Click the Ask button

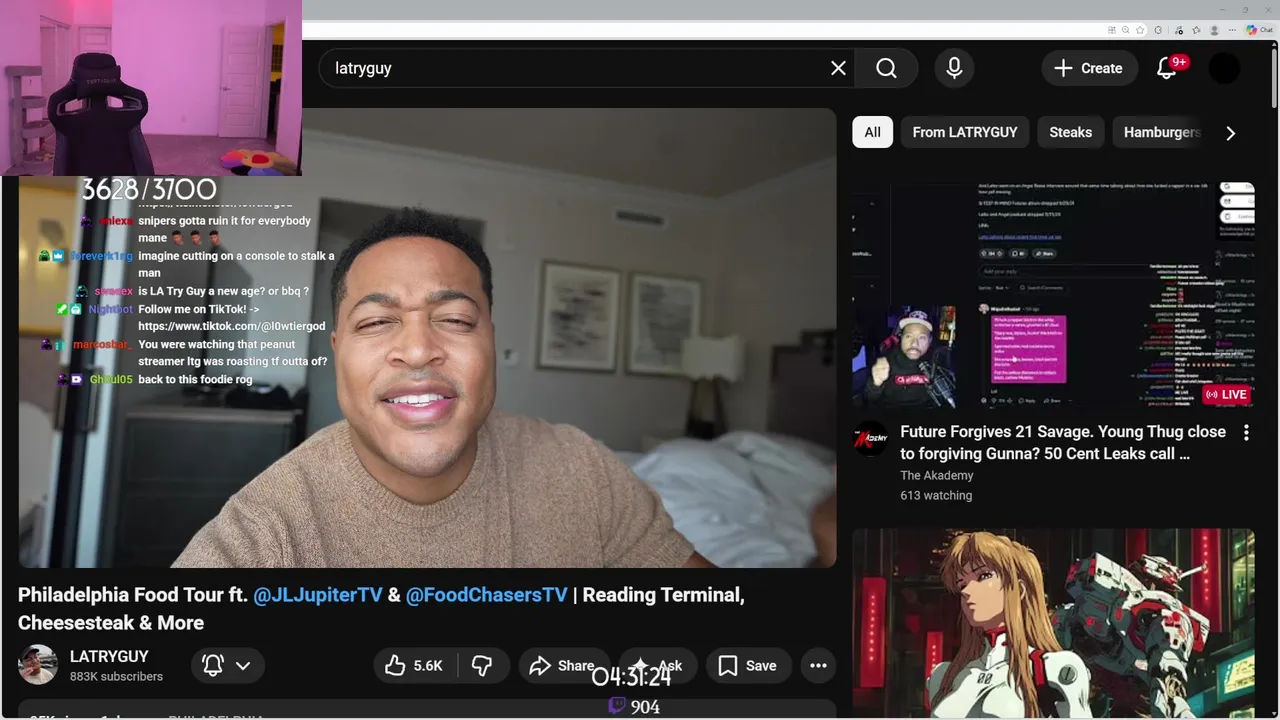658,666
